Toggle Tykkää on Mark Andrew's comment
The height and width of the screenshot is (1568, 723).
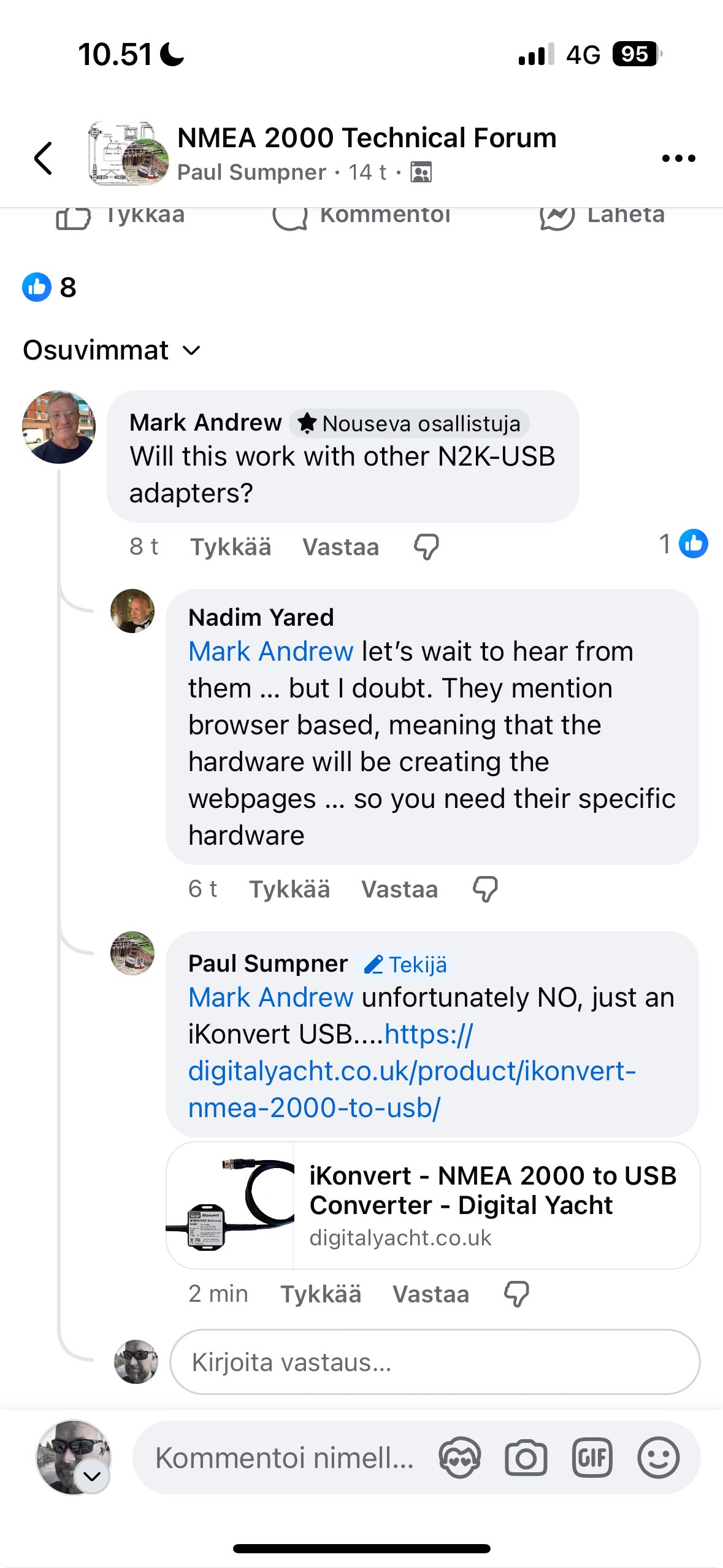pyautogui.click(x=231, y=547)
